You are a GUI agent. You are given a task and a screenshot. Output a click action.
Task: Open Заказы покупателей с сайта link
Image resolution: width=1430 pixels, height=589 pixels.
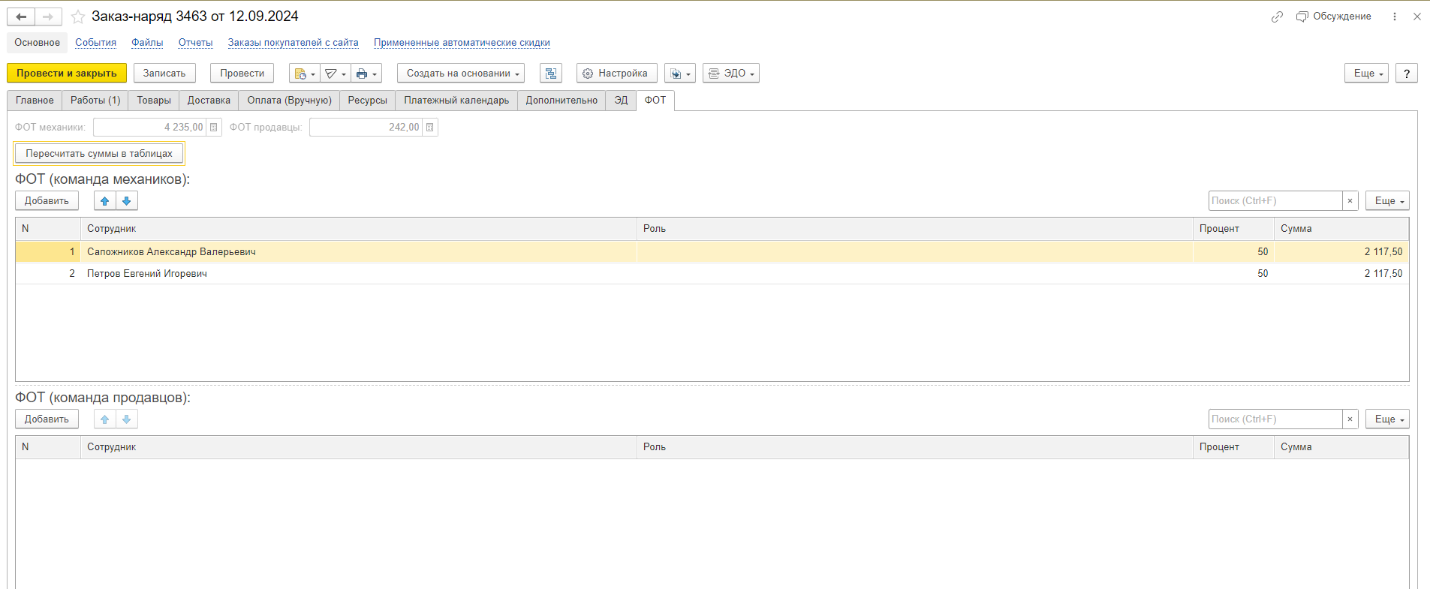coord(293,43)
